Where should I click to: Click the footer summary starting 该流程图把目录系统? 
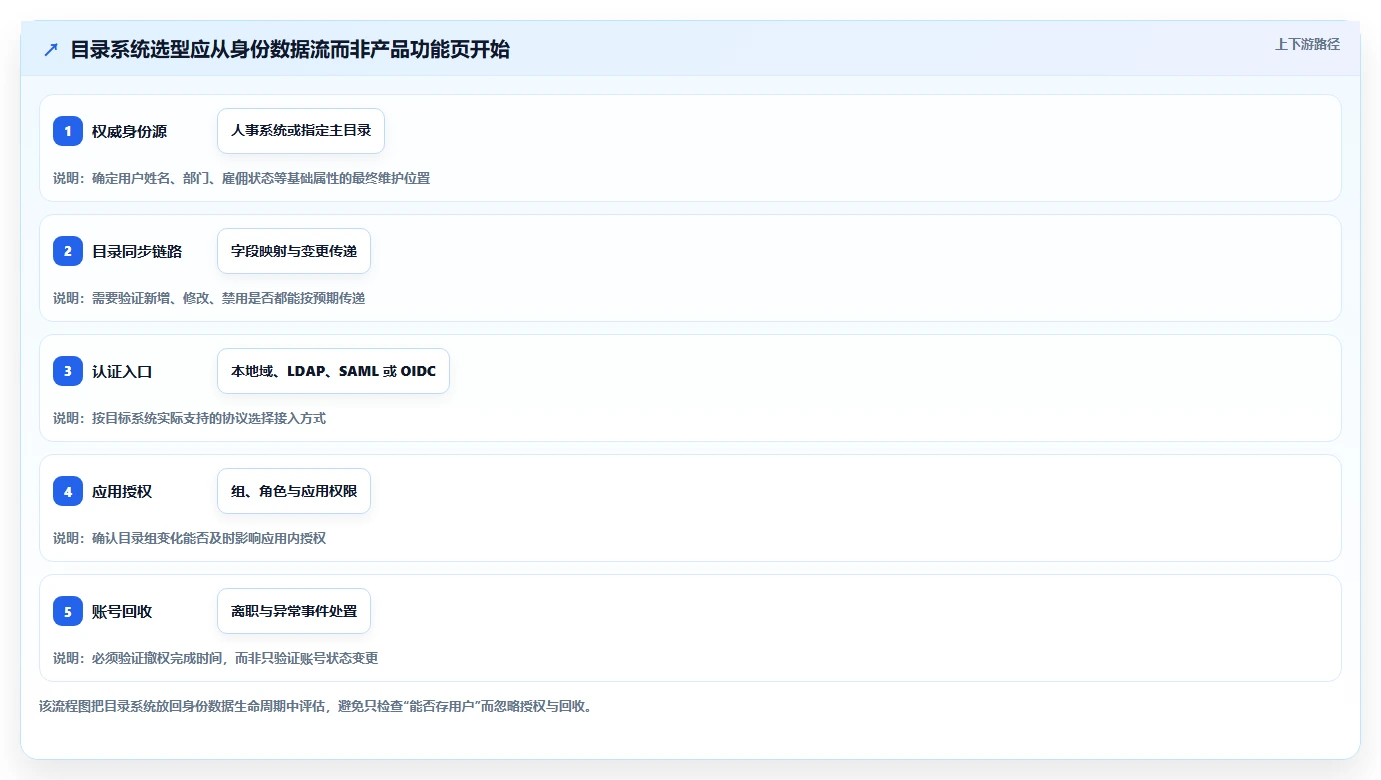click(315, 706)
